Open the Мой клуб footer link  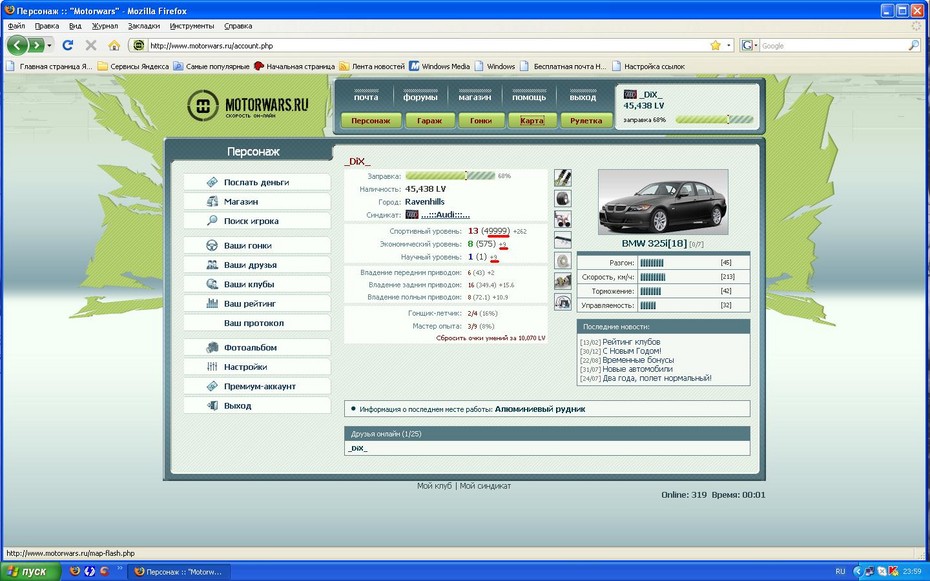click(x=434, y=486)
